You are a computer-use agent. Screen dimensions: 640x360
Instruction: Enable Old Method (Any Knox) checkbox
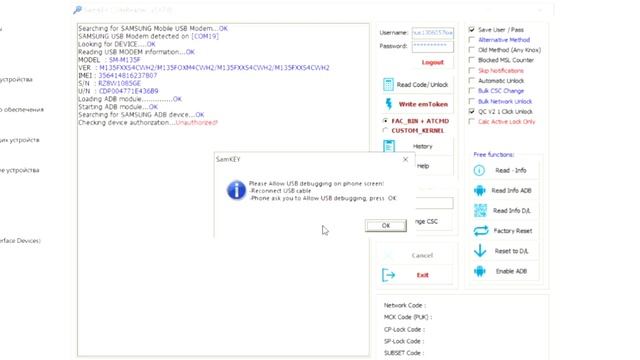(471, 50)
